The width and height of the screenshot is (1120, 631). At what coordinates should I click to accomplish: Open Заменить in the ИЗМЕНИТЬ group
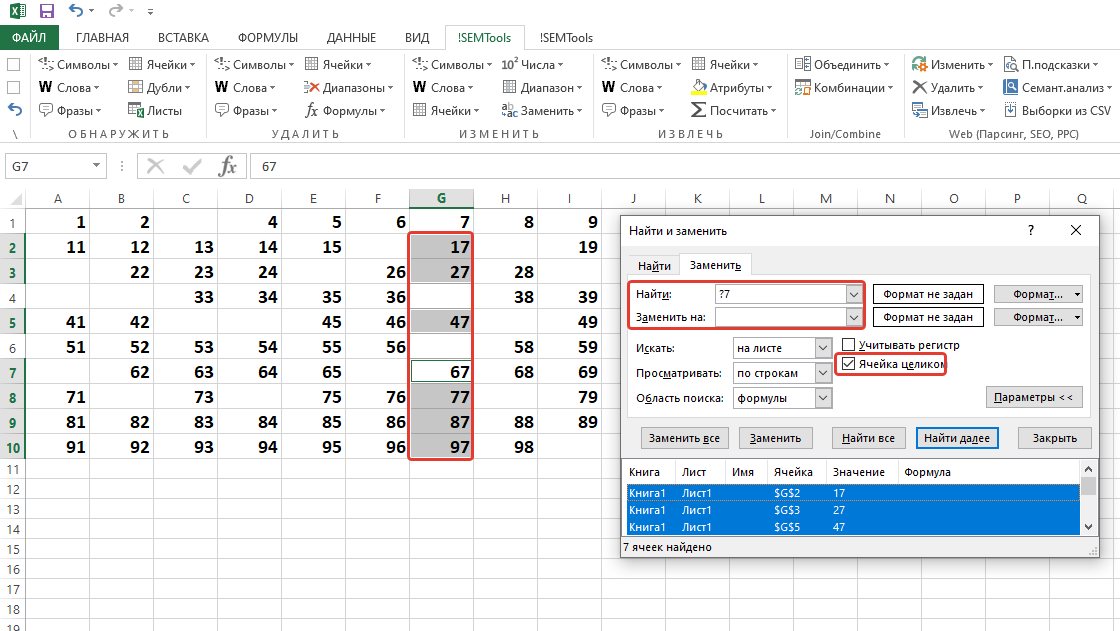tap(542, 110)
